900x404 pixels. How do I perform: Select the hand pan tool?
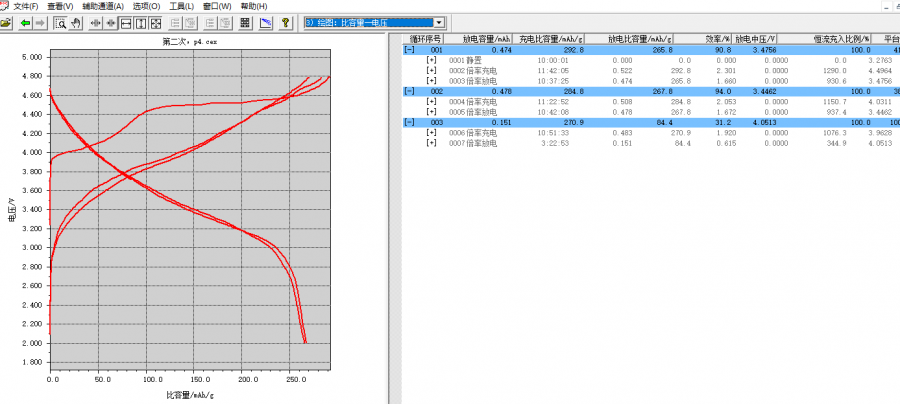point(77,22)
